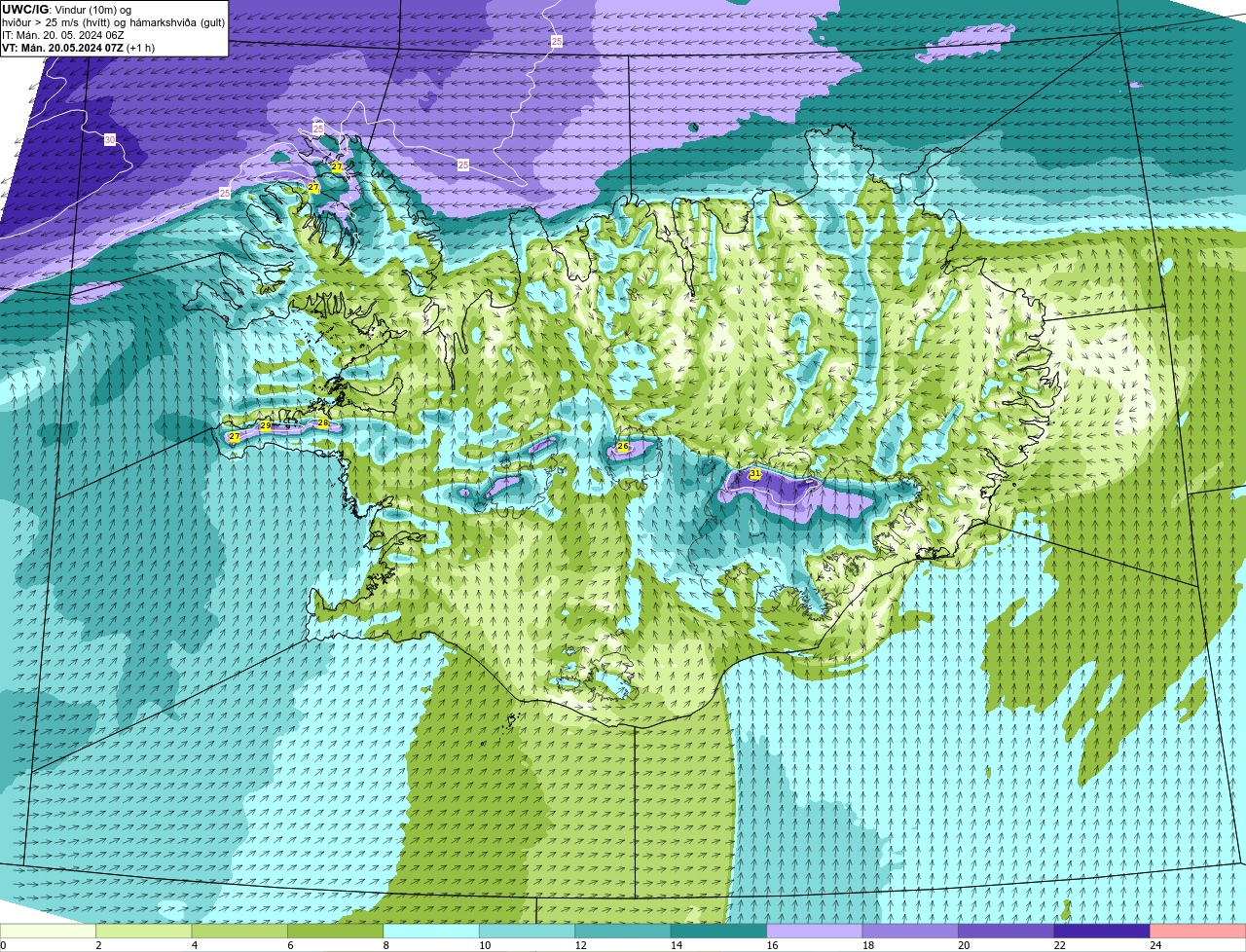
Task: Select the 16–18 m/s lavender legend swatch
Action: tap(815, 931)
